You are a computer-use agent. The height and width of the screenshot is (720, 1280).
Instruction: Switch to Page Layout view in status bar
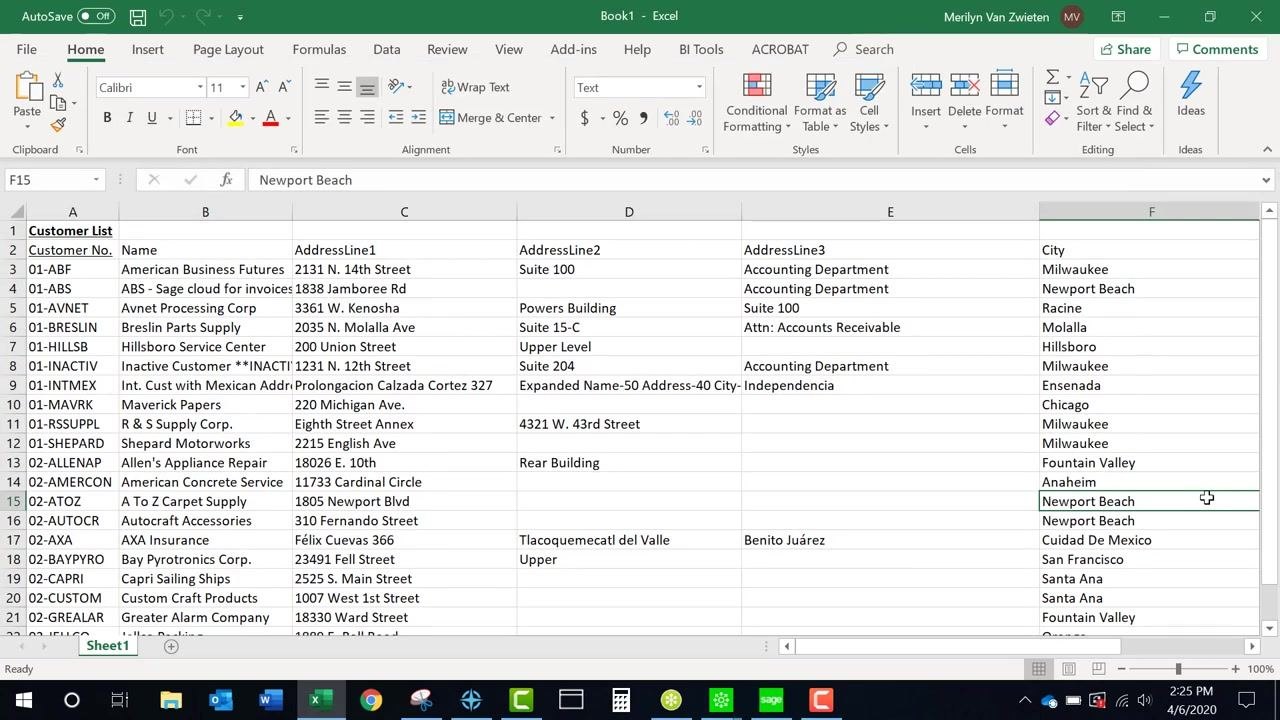click(1069, 669)
